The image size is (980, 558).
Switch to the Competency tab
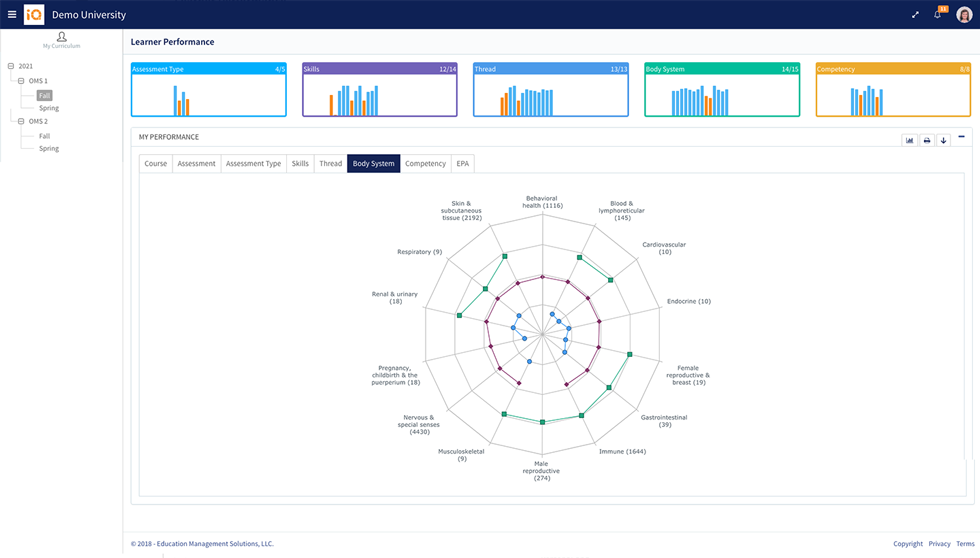(x=425, y=163)
